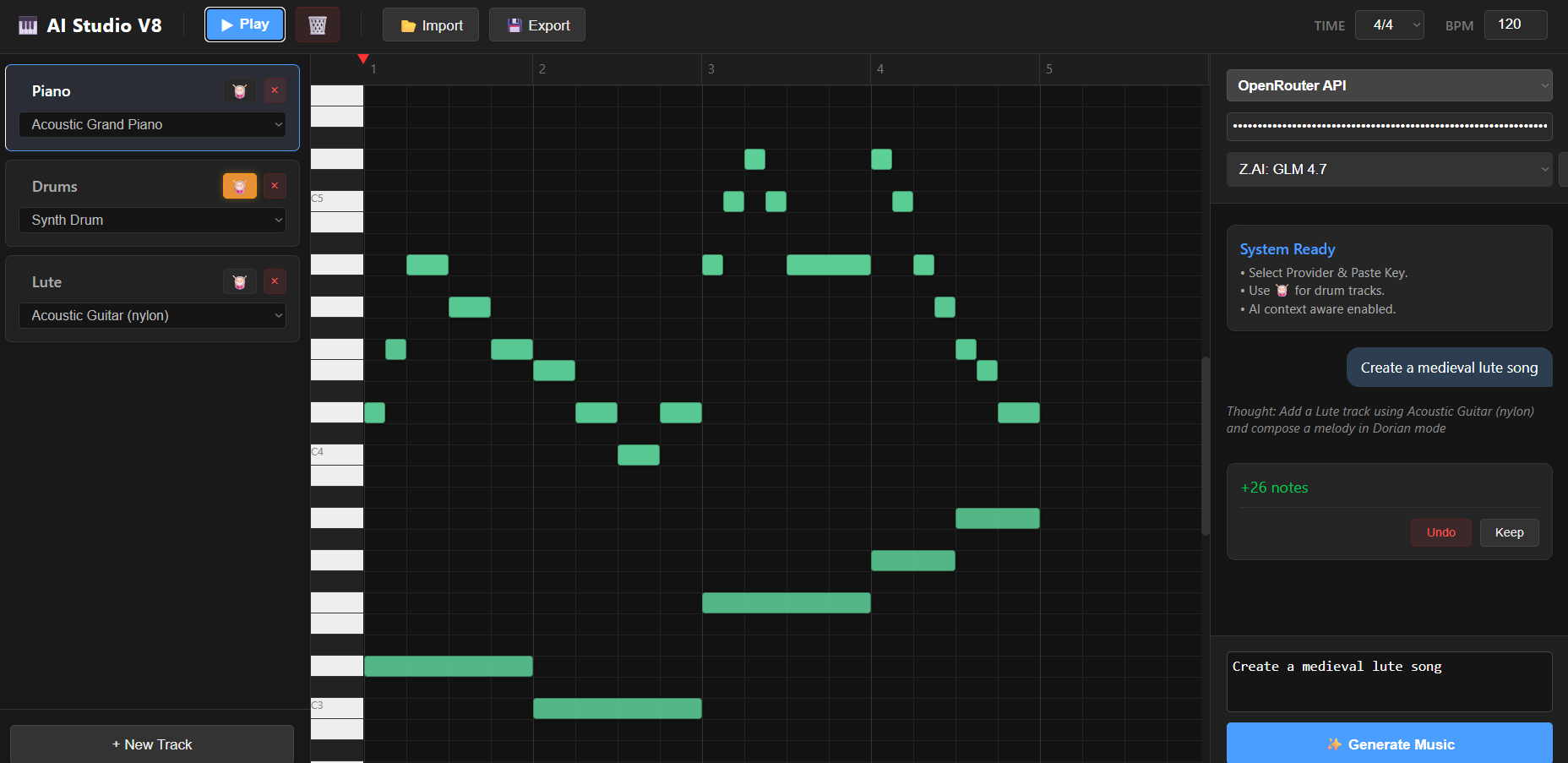Click the red playhead marker on the timeline
Image resolution: width=1568 pixels, height=763 pixels.
click(x=363, y=58)
